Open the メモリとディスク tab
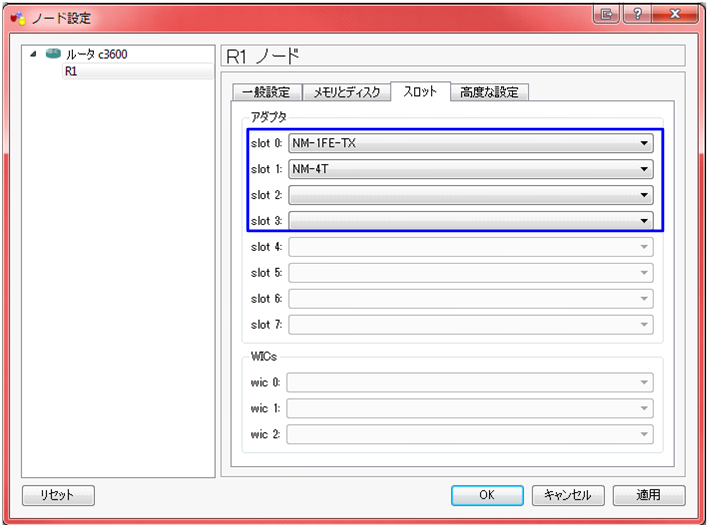The image size is (709, 528). (x=346, y=92)
